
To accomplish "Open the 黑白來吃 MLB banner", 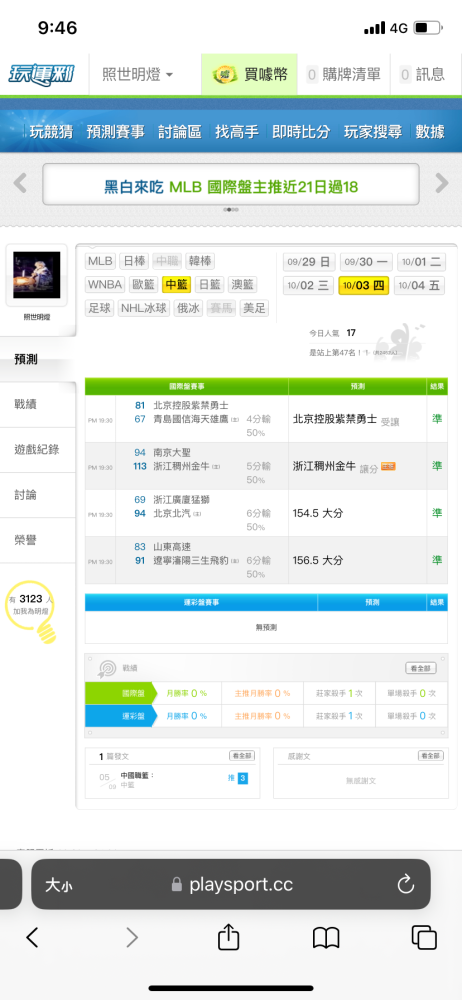I will click(x=231, y=184).
